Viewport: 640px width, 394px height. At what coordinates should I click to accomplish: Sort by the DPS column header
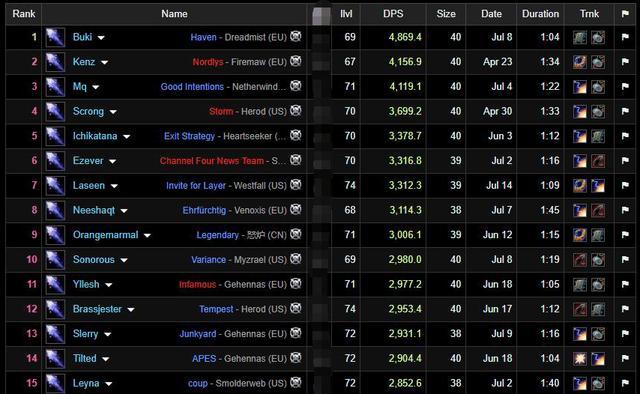(x=393, y=14)
